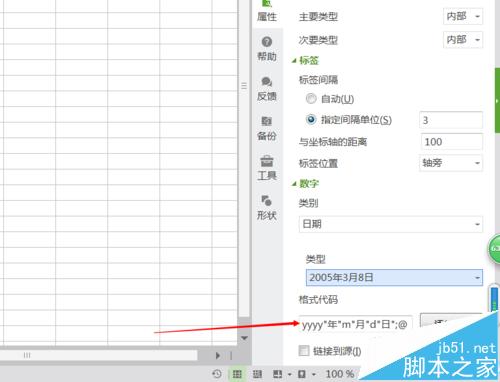
Task: Select 指定间隔单位(S) radio button
Action: (x=311, y=119)
